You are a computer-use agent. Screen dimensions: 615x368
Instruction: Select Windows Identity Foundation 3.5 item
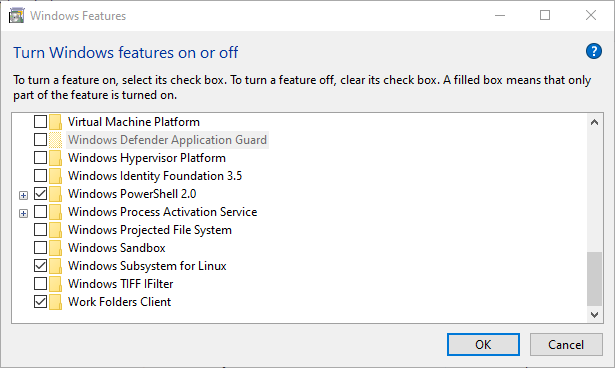pos(155,176)
